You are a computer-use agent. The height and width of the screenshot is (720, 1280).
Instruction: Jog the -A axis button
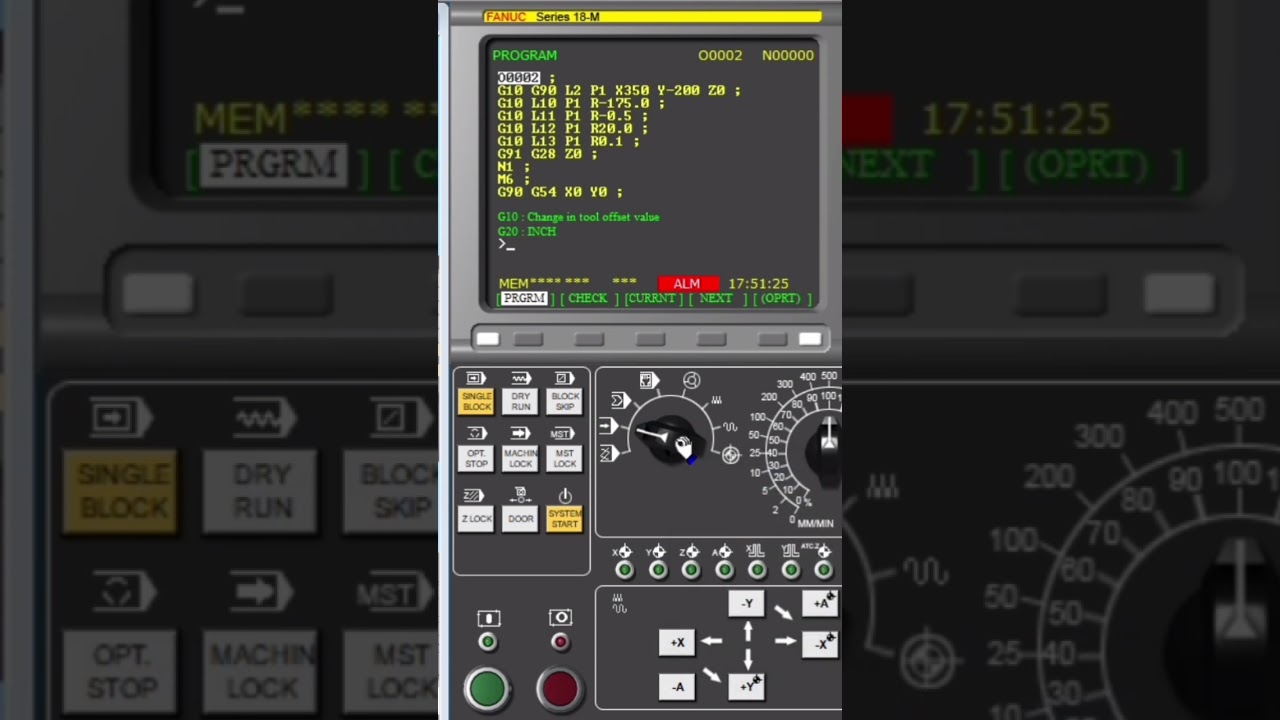click(x=677, y=686)
